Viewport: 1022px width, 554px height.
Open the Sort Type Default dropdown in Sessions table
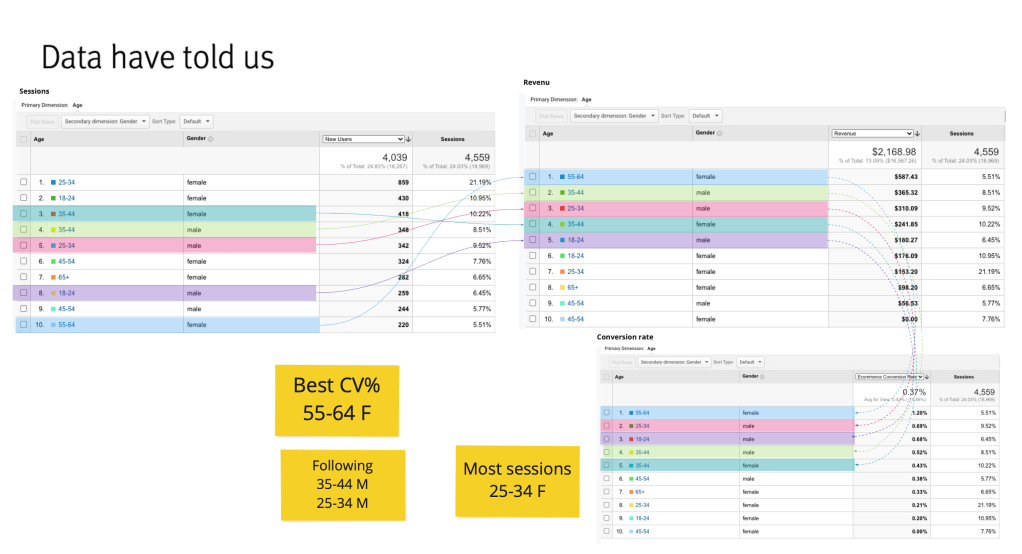click(197, 121)
